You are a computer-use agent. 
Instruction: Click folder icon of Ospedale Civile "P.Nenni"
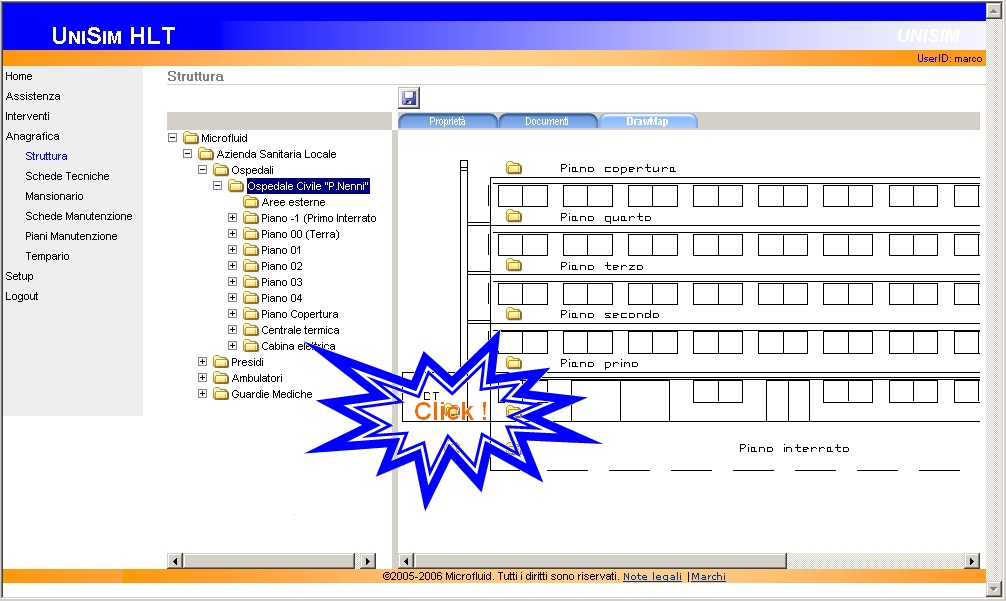pyautogui.click(x=236, y=186)
